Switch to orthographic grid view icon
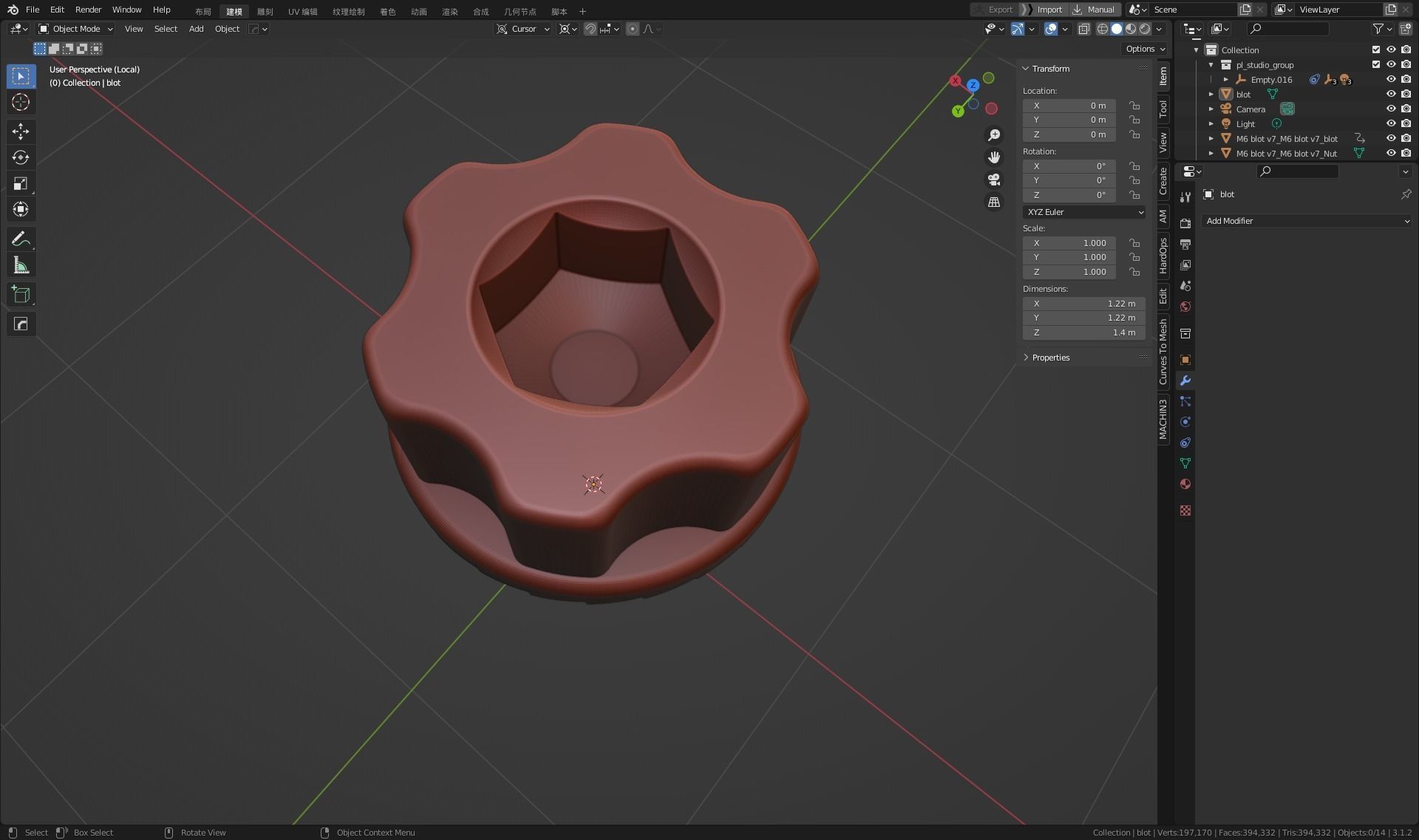1419x840 pixels. tap(994, 202)
